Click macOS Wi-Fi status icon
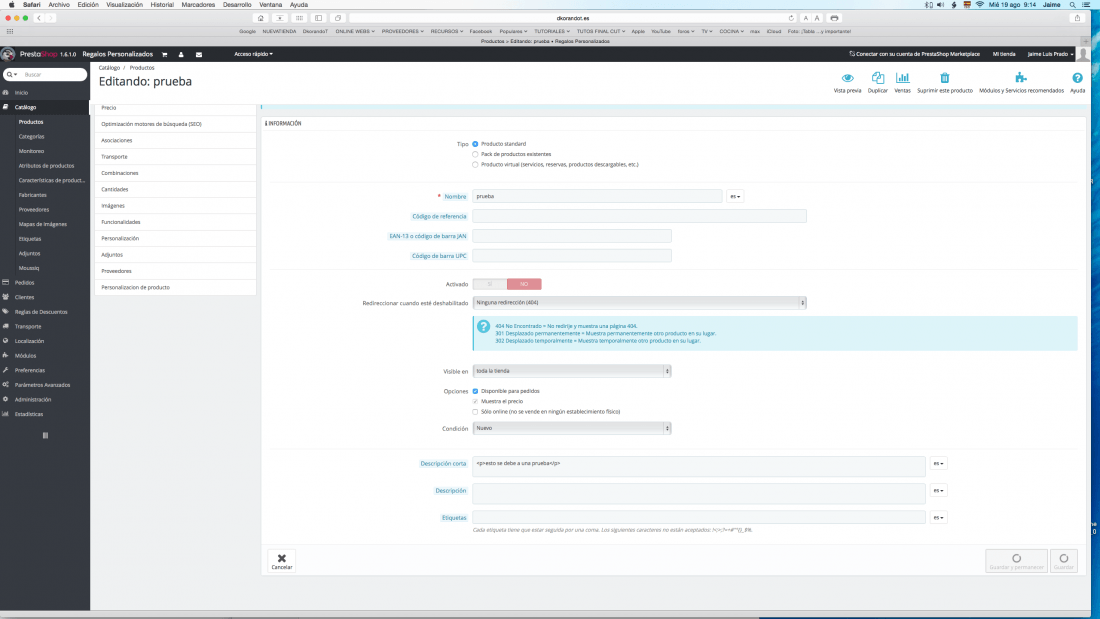 979,5
